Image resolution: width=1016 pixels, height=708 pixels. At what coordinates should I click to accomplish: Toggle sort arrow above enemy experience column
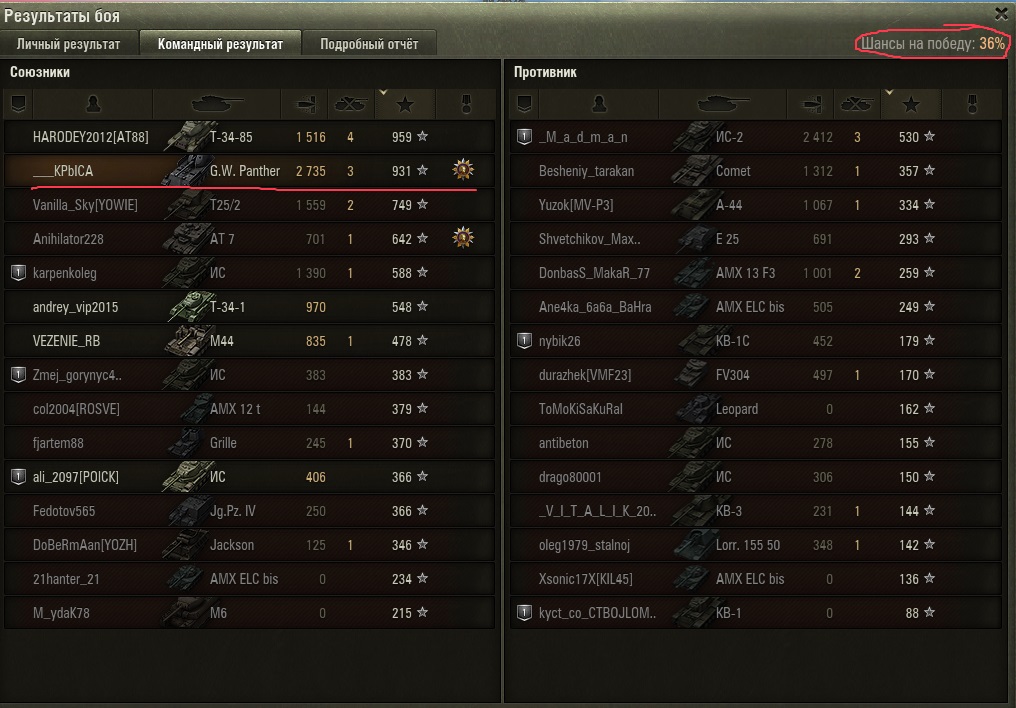click(890, 93)
